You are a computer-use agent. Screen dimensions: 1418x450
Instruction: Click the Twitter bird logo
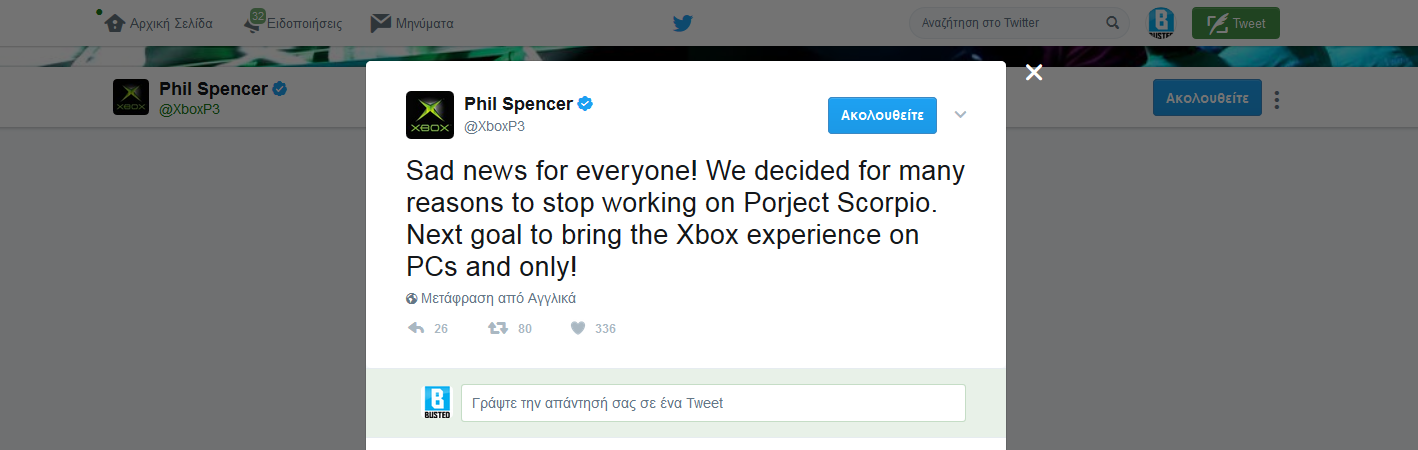[682, 23]
